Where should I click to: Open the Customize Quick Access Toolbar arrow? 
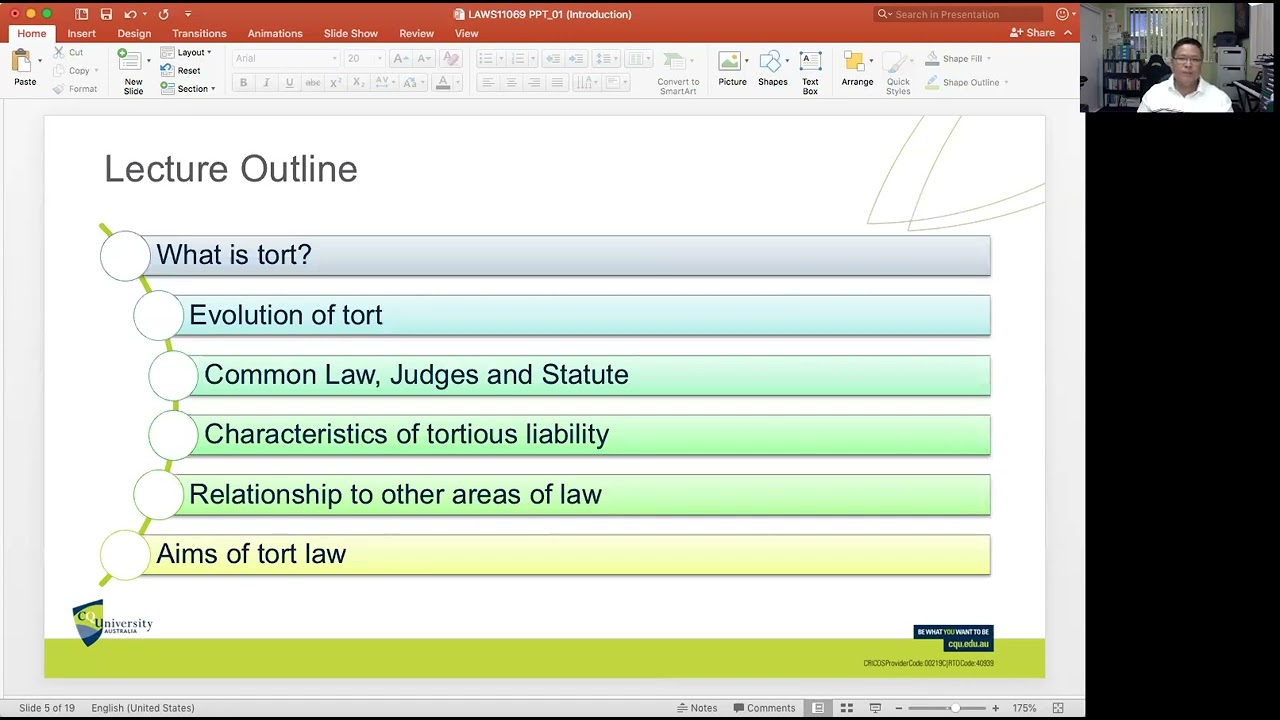[187, 14]
